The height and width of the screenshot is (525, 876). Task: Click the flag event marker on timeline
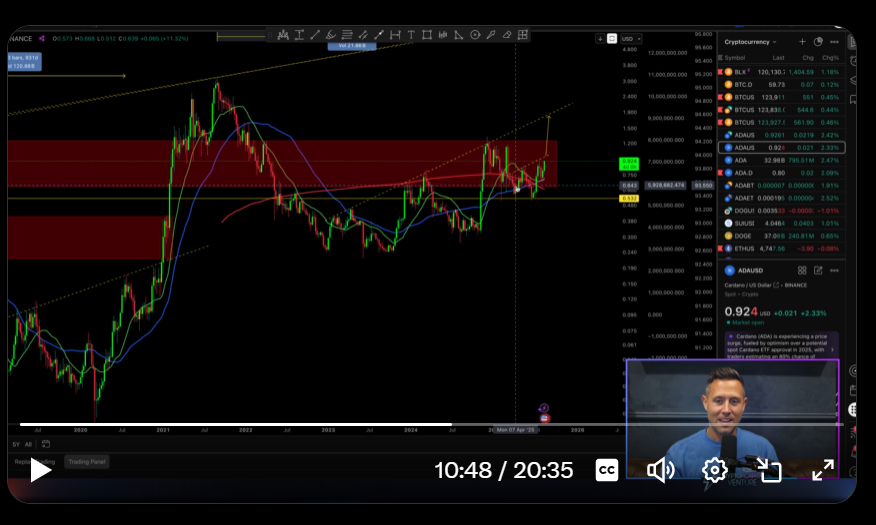coord(544,418)
